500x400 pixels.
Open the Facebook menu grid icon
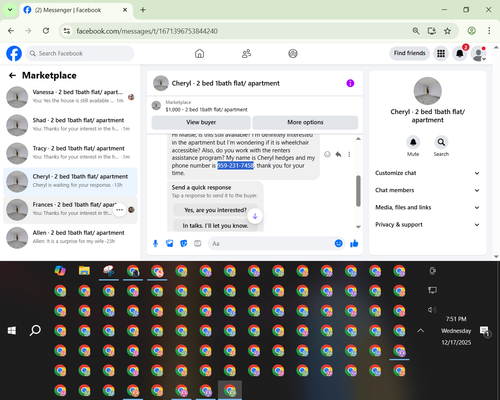[441, 53]
